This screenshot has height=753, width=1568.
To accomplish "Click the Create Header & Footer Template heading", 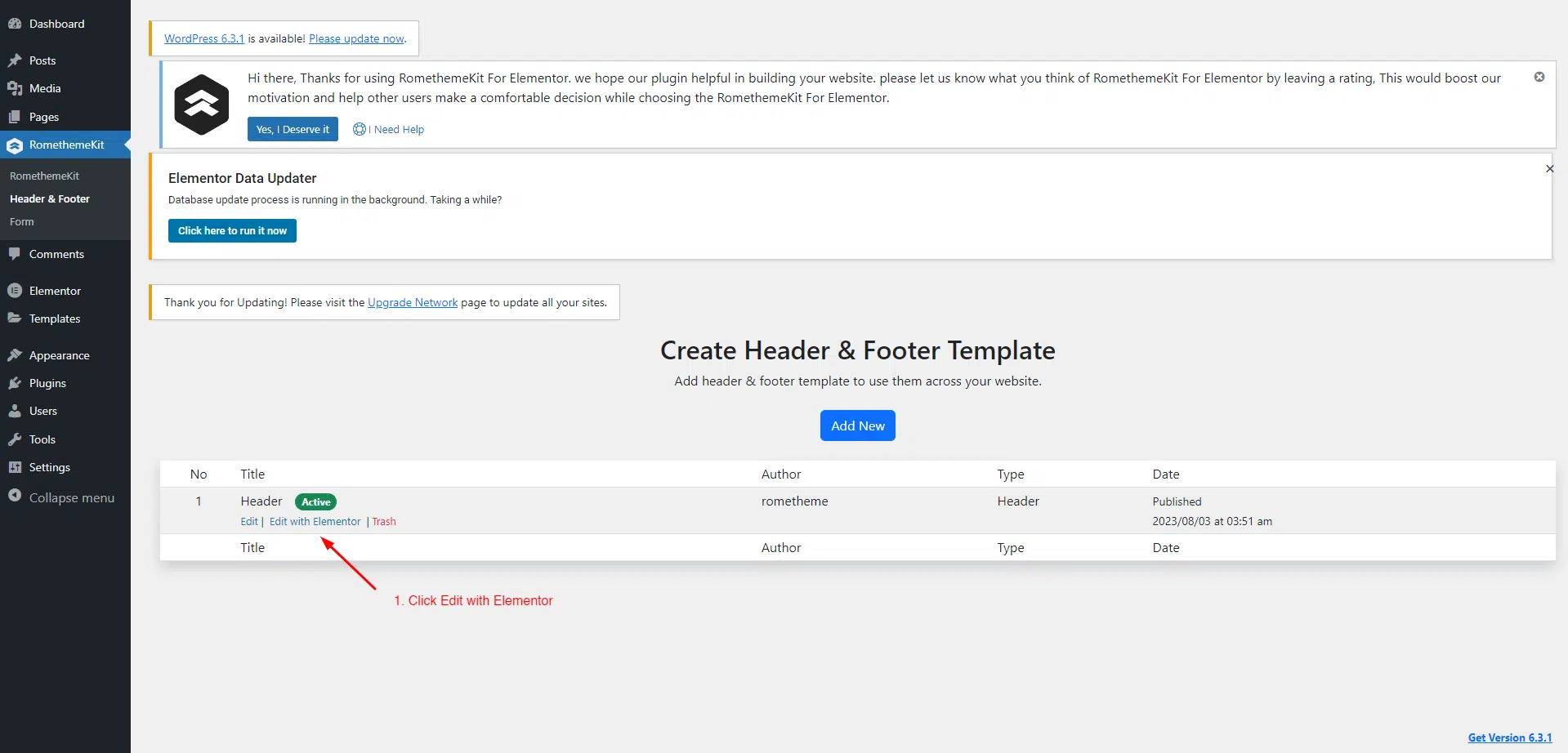I will click(858, 350).
